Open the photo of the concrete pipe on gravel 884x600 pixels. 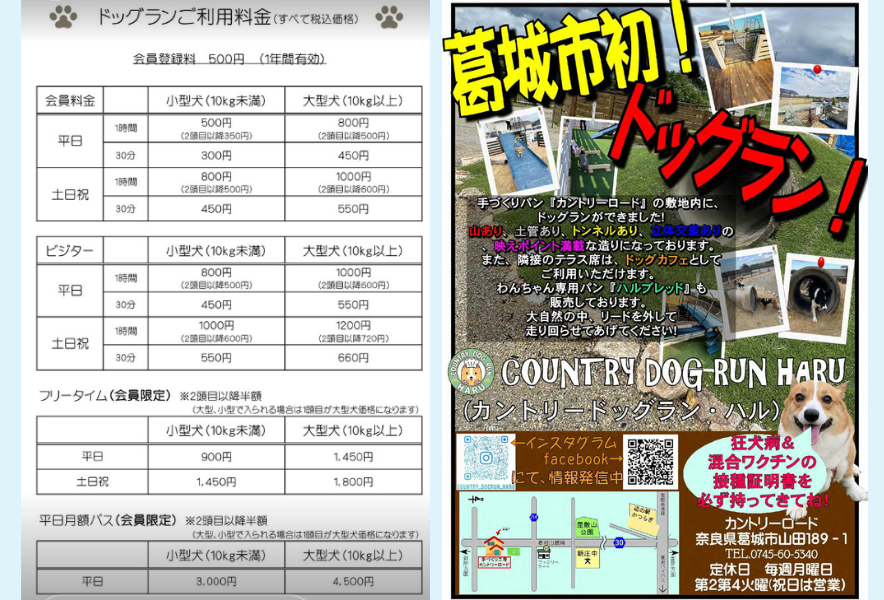752,294
